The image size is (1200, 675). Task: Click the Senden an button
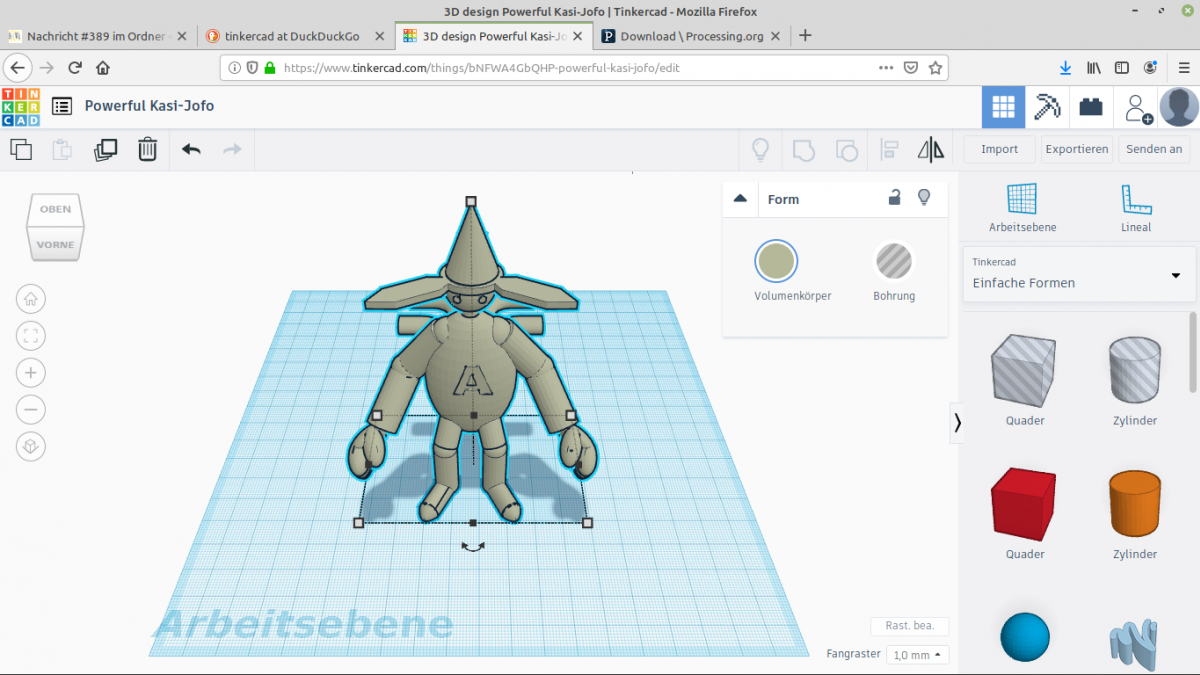[x=1154, y=149]
